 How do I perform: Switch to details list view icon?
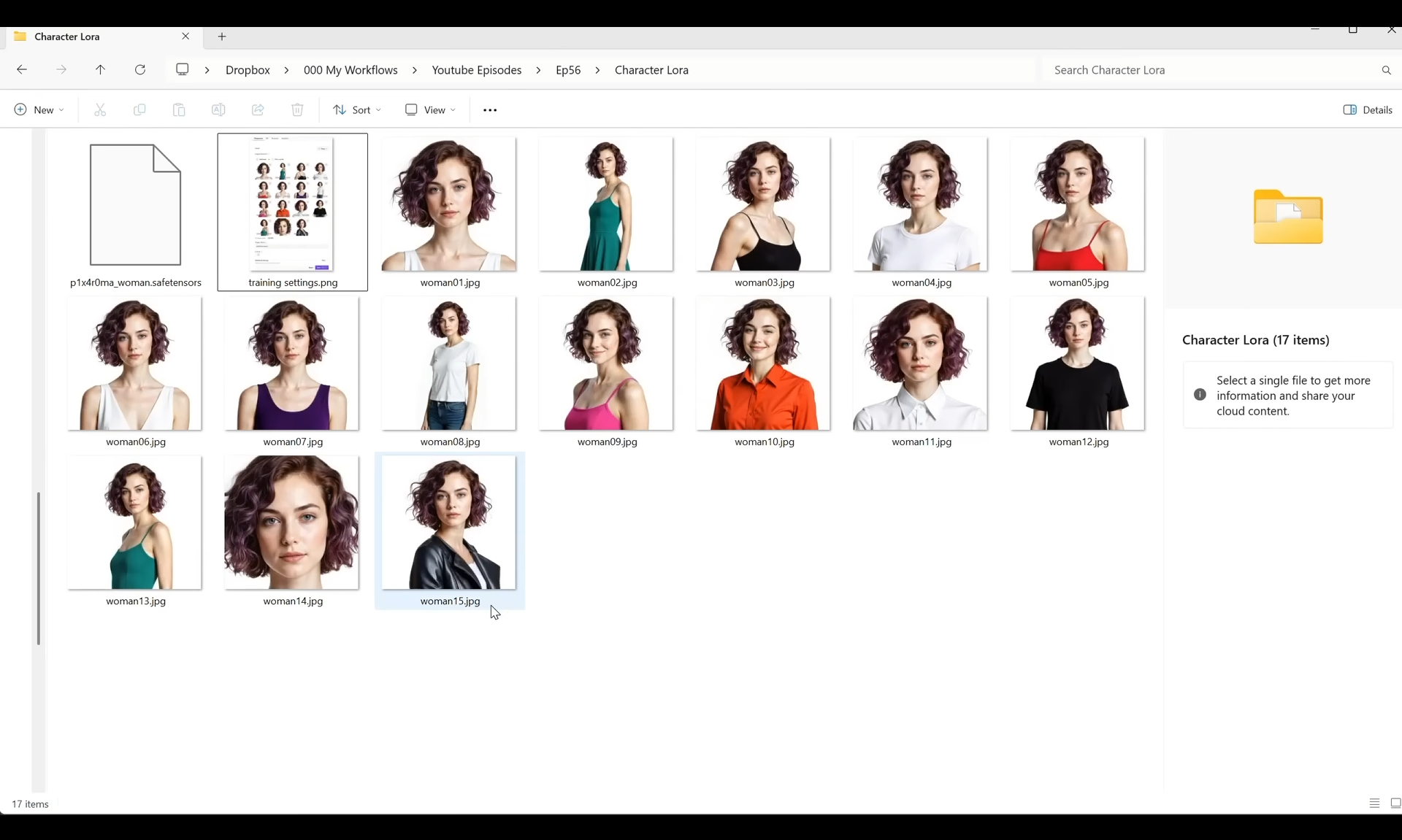1374,804
